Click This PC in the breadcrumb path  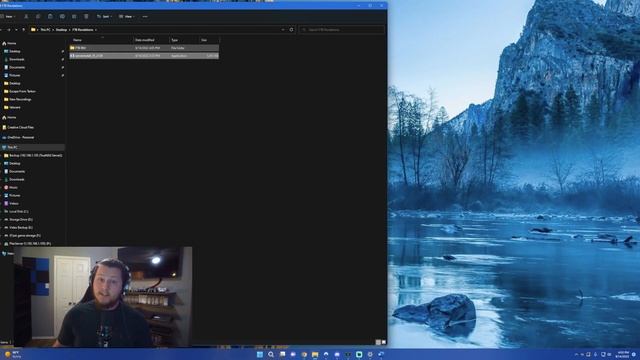click(x=45, y=30)
